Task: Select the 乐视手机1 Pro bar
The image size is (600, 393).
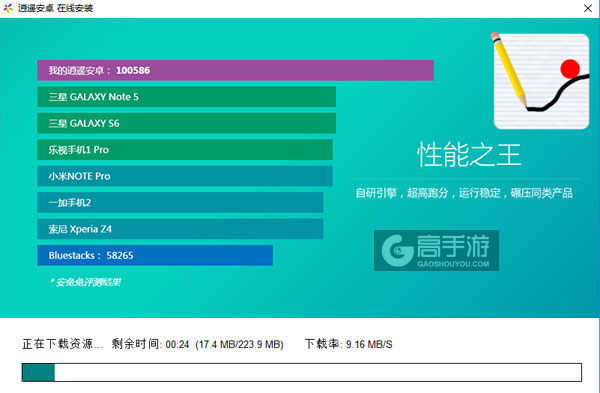Action: 185,150
